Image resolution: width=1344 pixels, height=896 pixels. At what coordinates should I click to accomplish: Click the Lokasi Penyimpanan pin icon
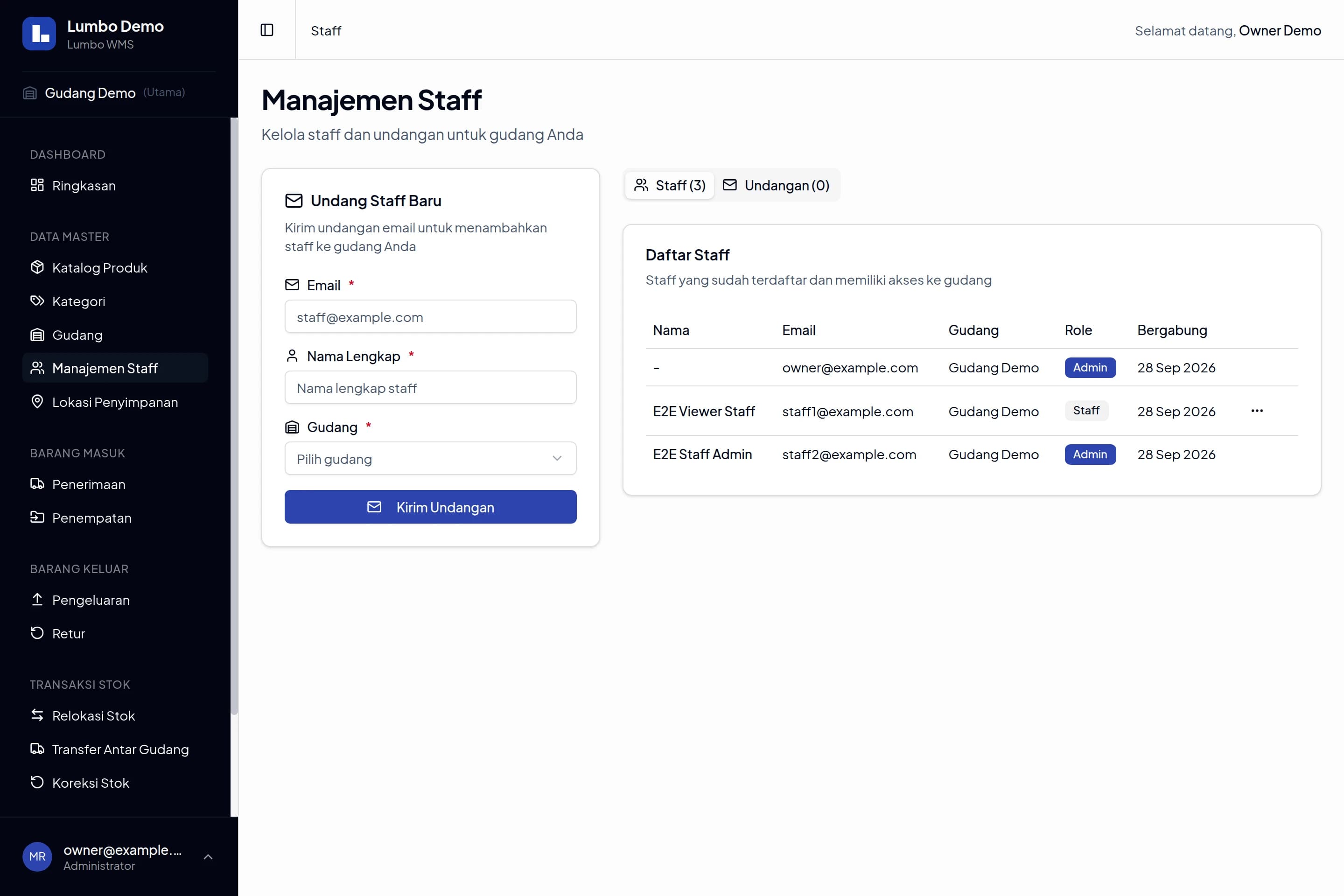point(37,402)
